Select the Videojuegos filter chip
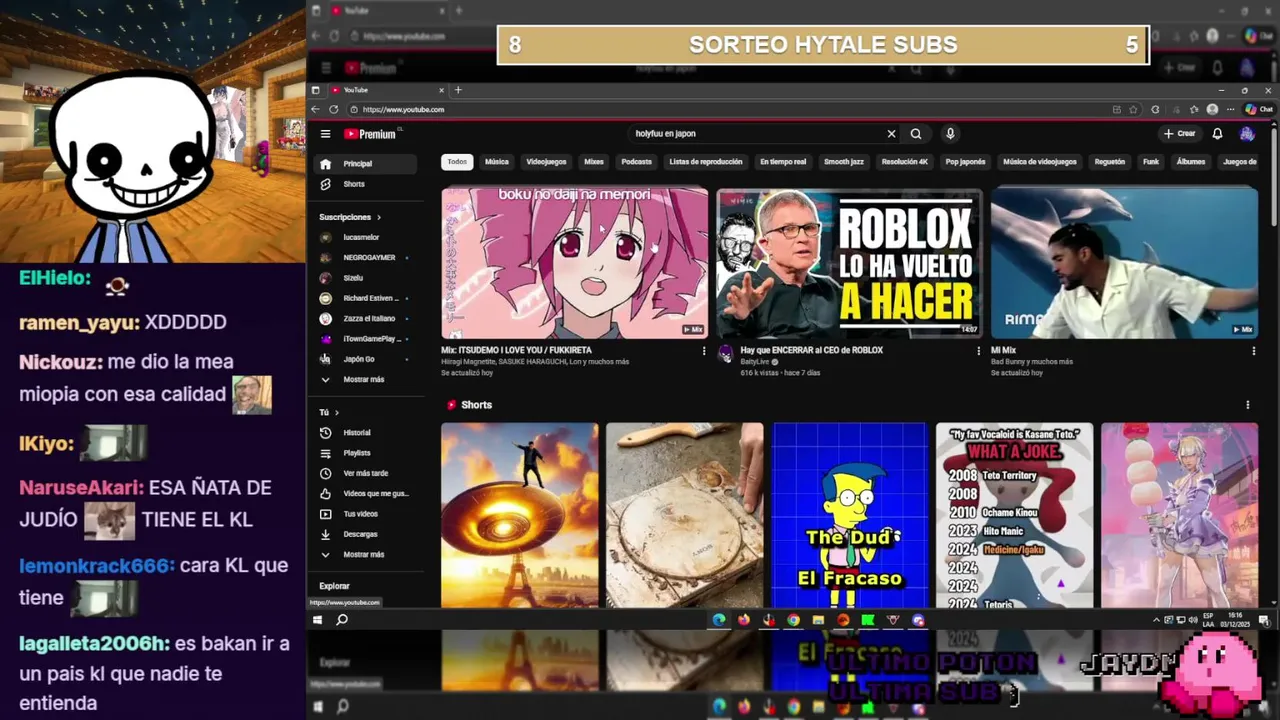 (547, 162)
